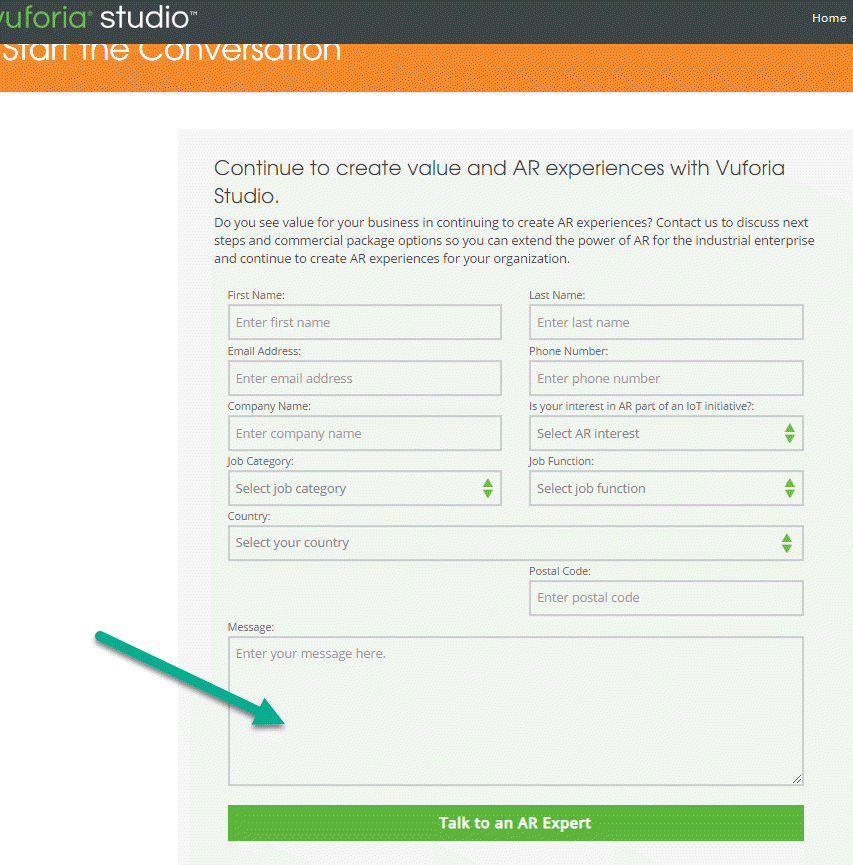Expand the Select AR interest dropdown

coord(665,434)
